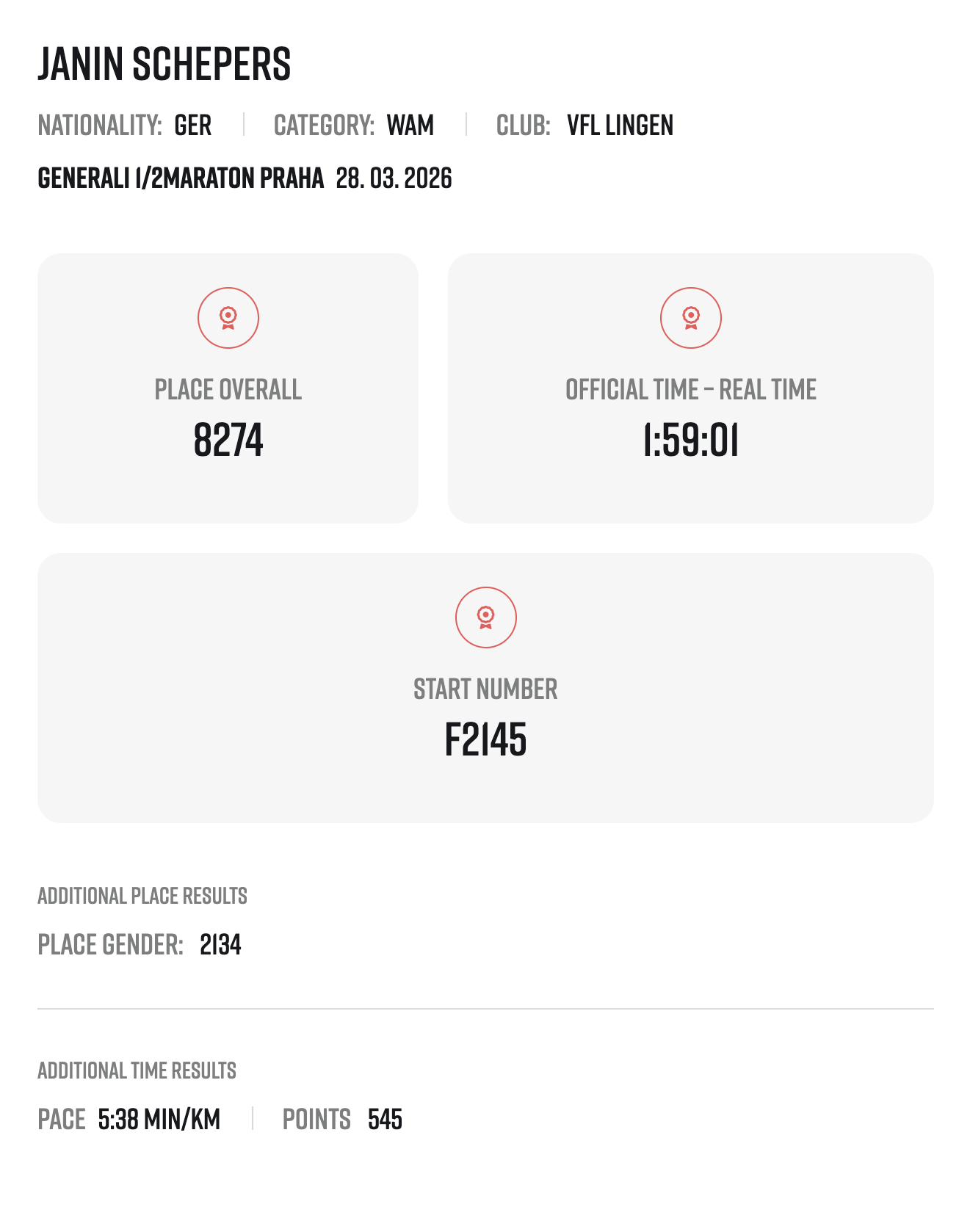Click the Additional Place Results heading

[142, 896]
